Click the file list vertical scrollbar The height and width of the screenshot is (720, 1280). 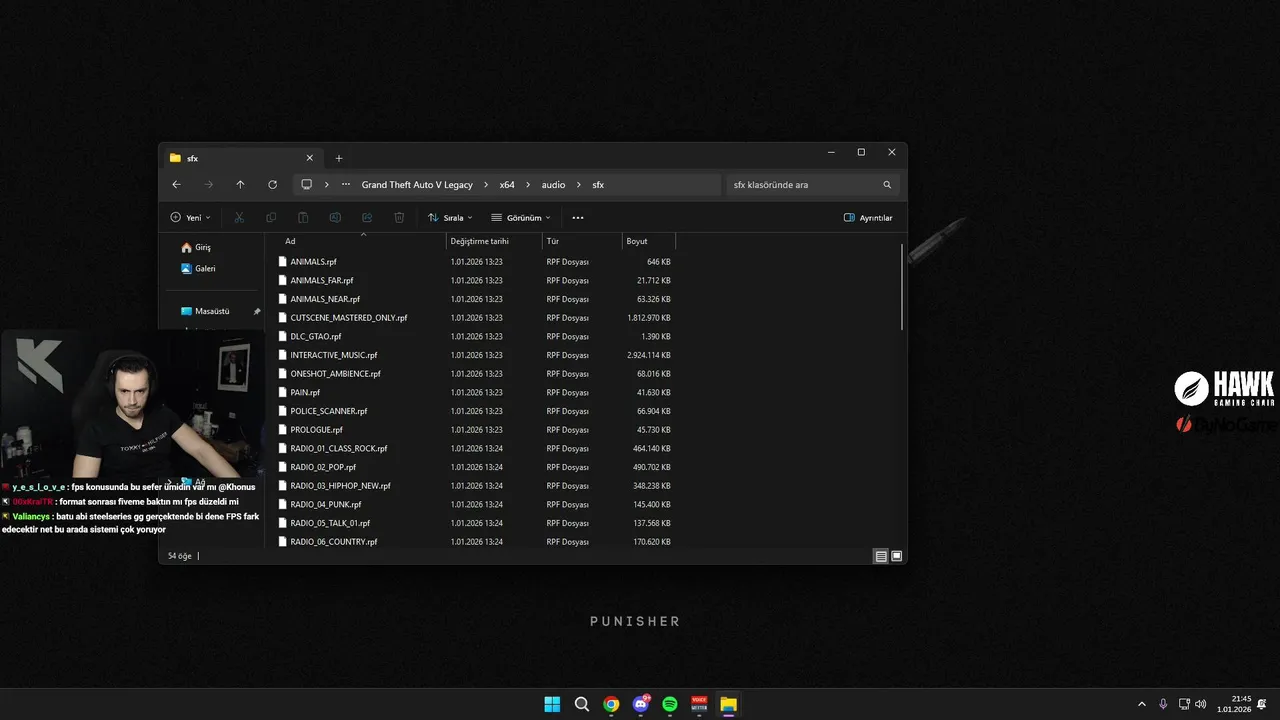pyautogui.click(x=902, y=287)
